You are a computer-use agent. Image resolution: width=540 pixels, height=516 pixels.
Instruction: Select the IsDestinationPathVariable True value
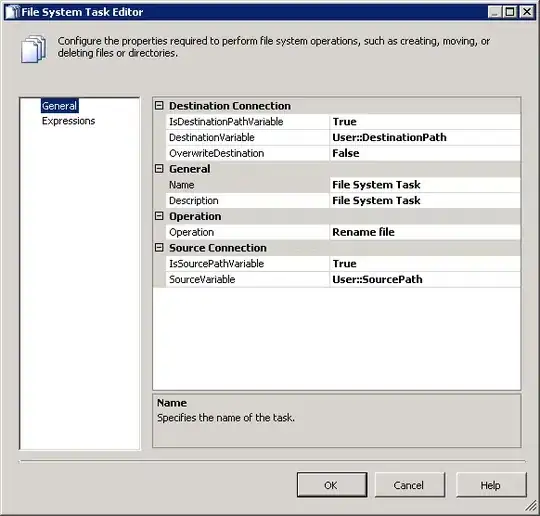click(x=425, y=122)
